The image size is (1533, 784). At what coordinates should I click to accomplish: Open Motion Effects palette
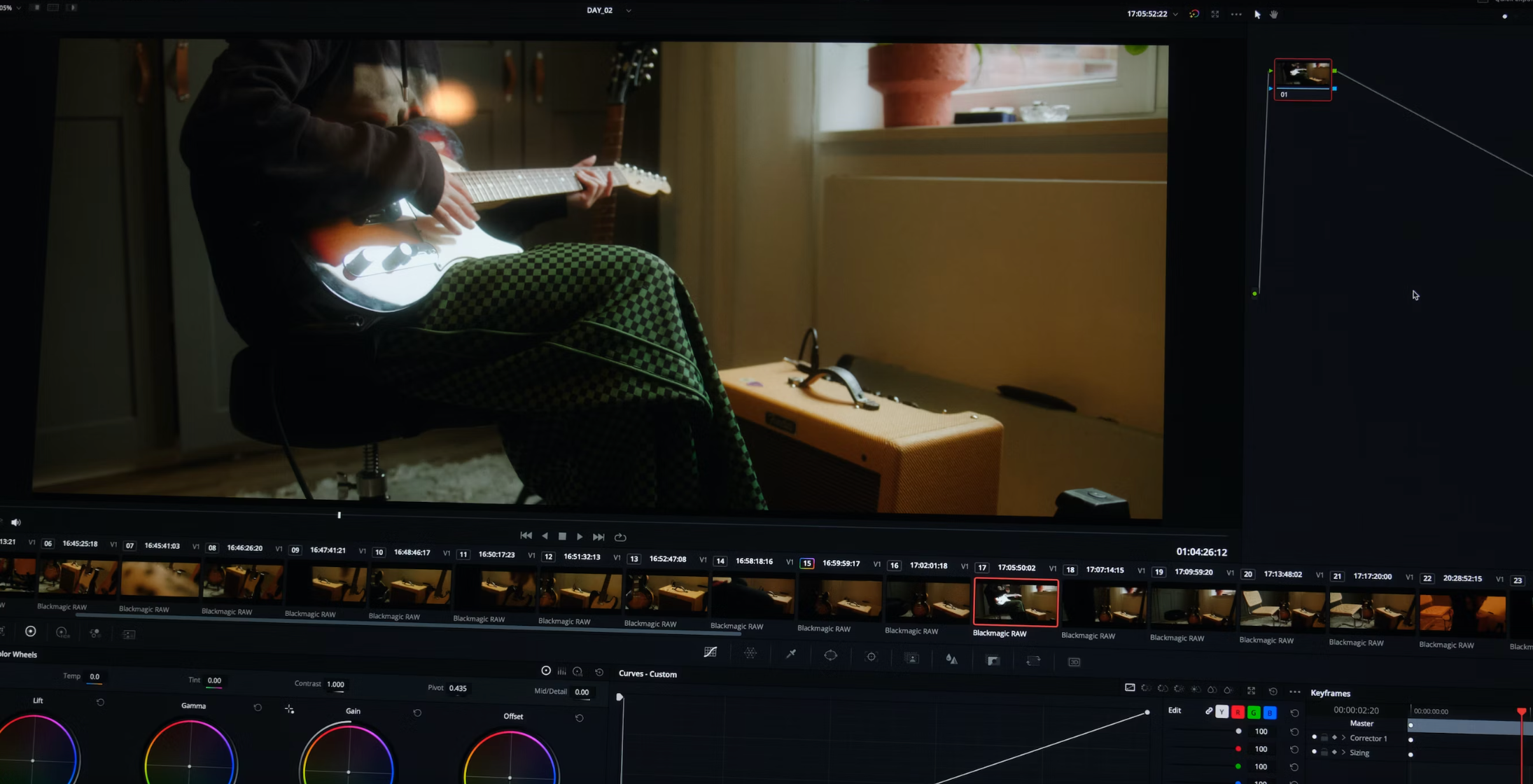(x=129, y=635)
